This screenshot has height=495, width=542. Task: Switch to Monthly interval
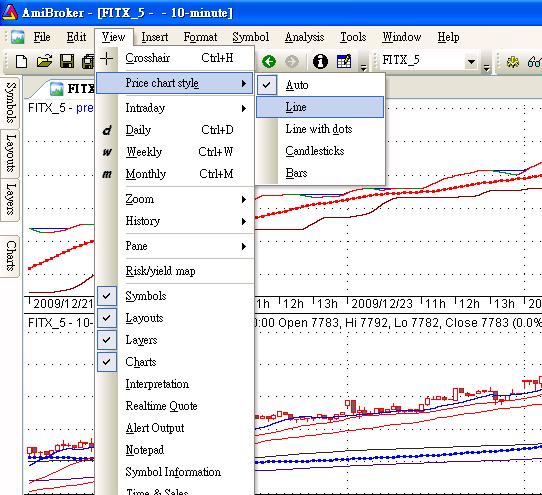pos(175,174)
